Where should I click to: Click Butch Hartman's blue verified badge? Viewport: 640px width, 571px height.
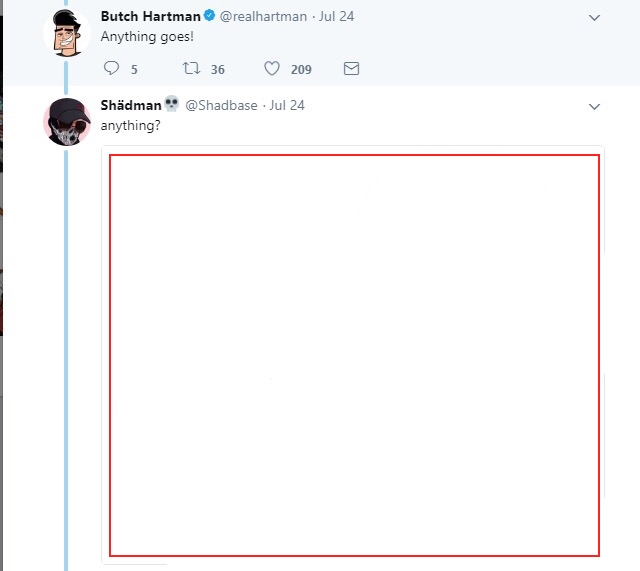(209, 16)
